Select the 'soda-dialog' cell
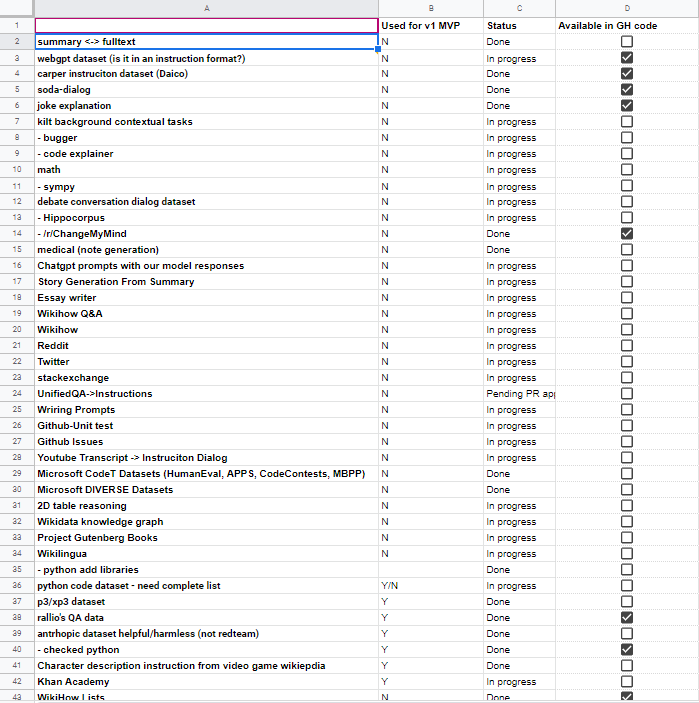 click(x=206, y=90)
